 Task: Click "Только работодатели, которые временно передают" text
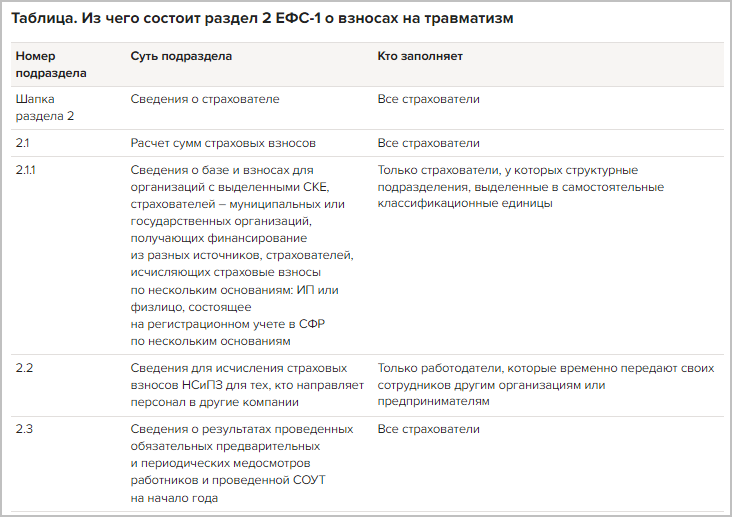(x=545, y=368)
